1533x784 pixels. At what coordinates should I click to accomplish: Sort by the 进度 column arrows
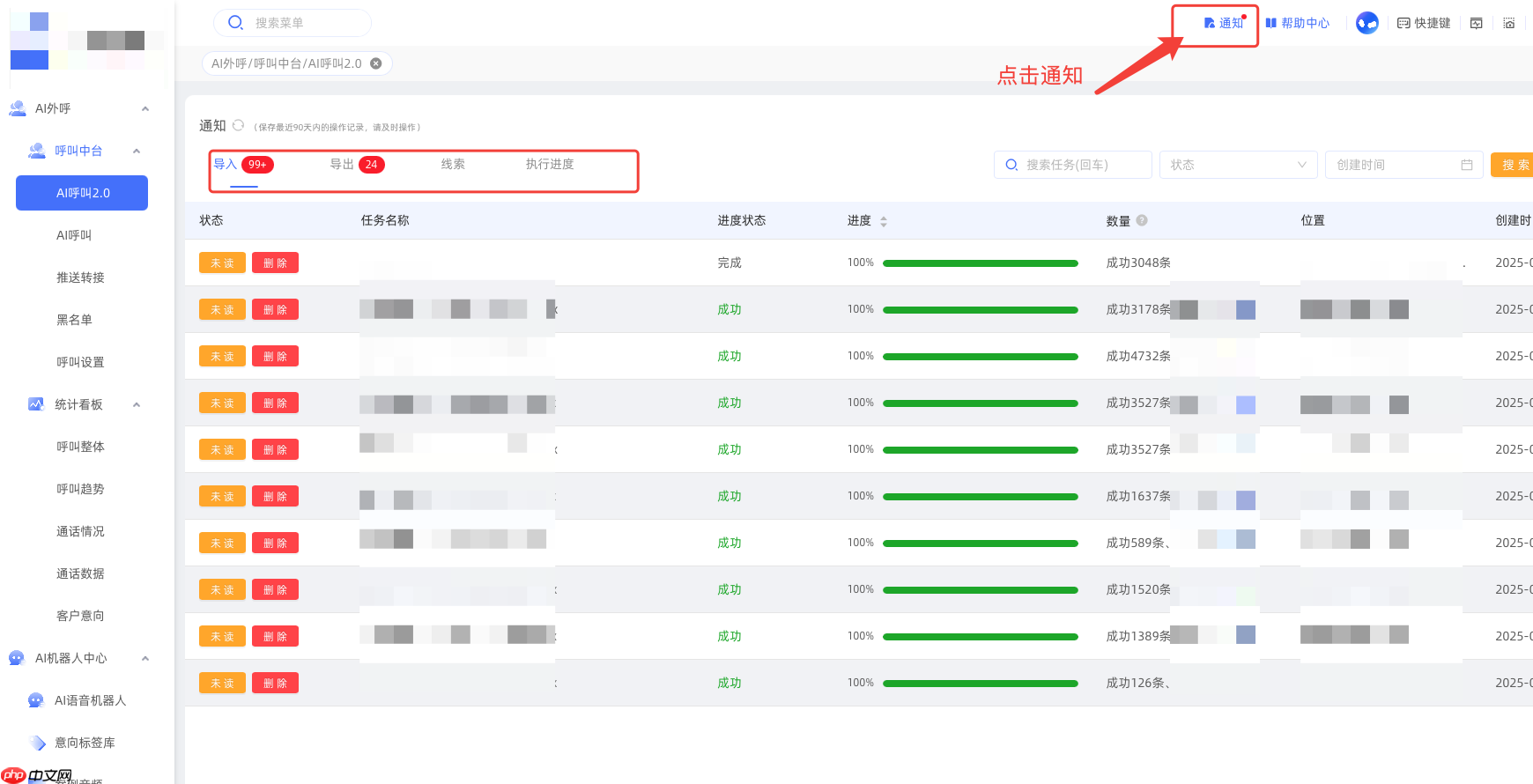click(x=884, y=221)
